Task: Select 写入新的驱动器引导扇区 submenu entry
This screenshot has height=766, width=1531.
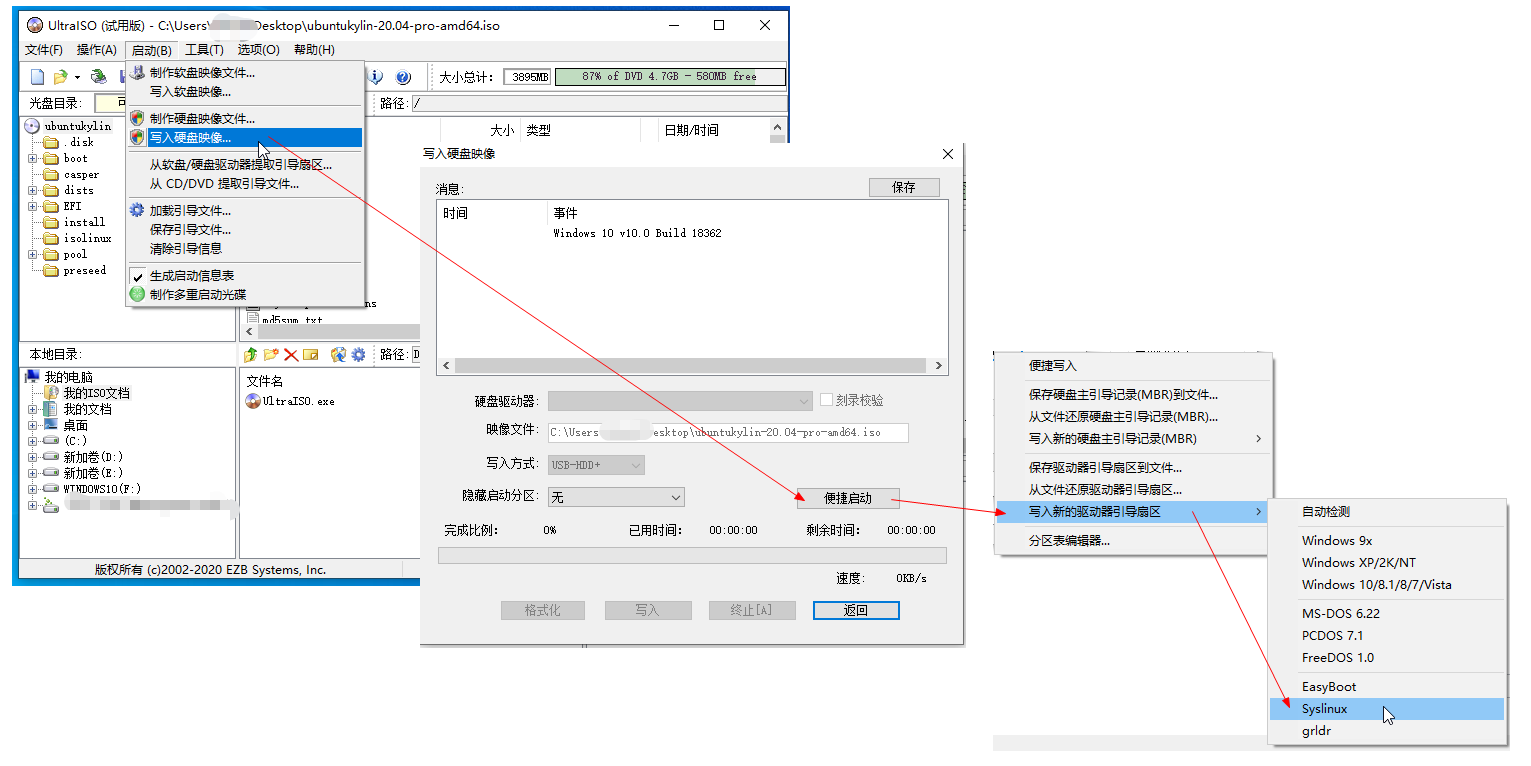Action: pos(1134,512)
